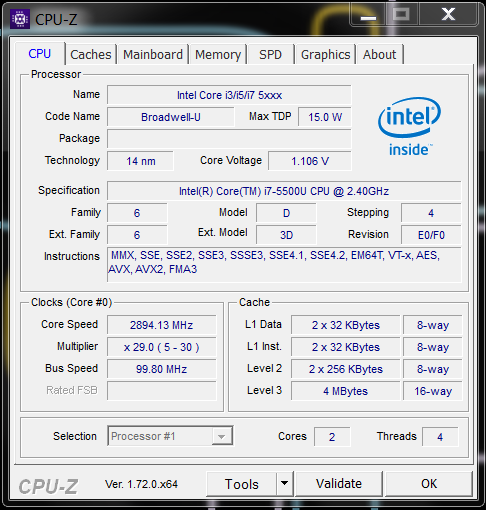Click the Family value 6

pos(137,213)
